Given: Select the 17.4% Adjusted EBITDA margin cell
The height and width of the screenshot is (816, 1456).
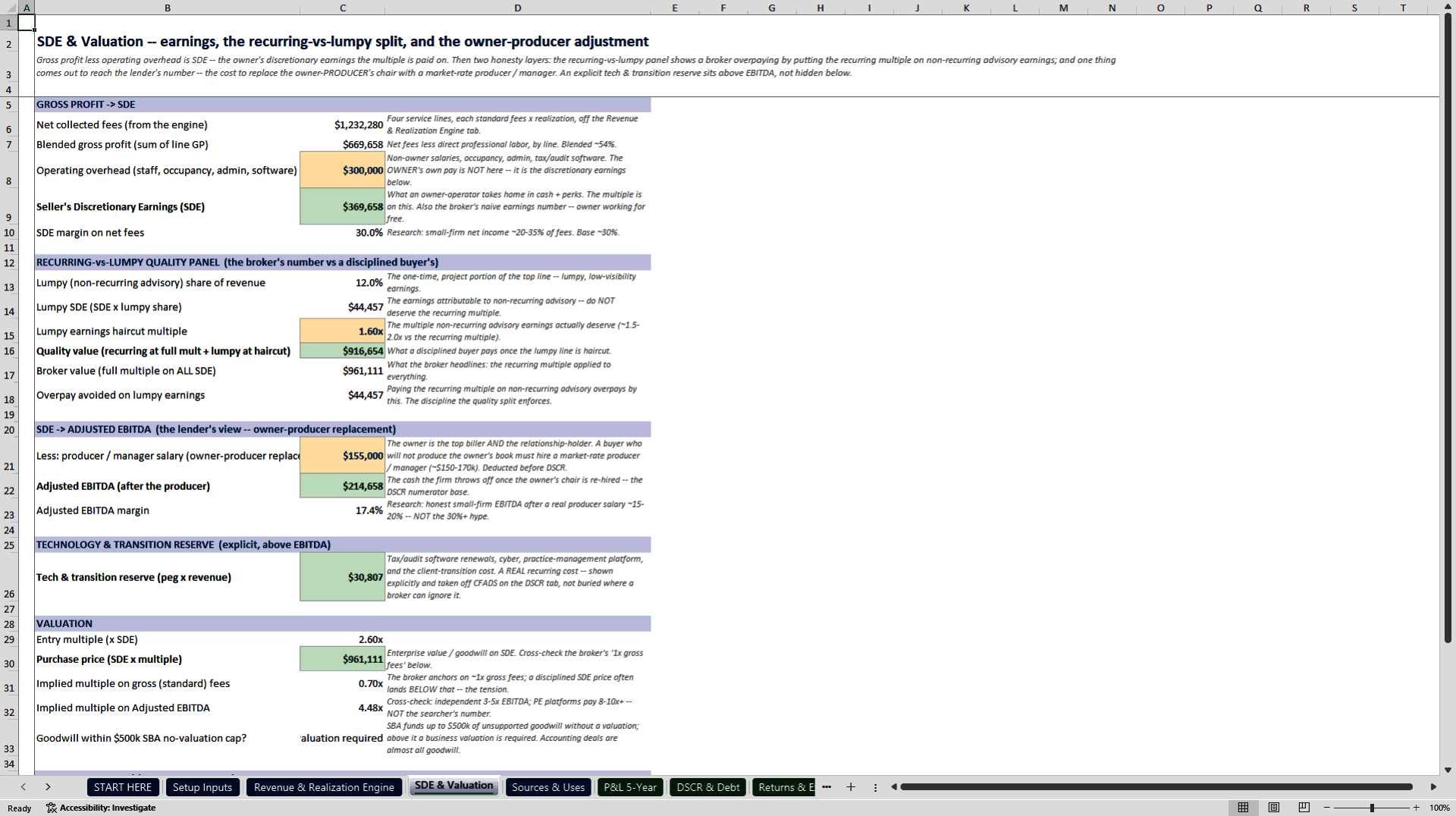Looking at the screenshot, I should click(343, 510).
